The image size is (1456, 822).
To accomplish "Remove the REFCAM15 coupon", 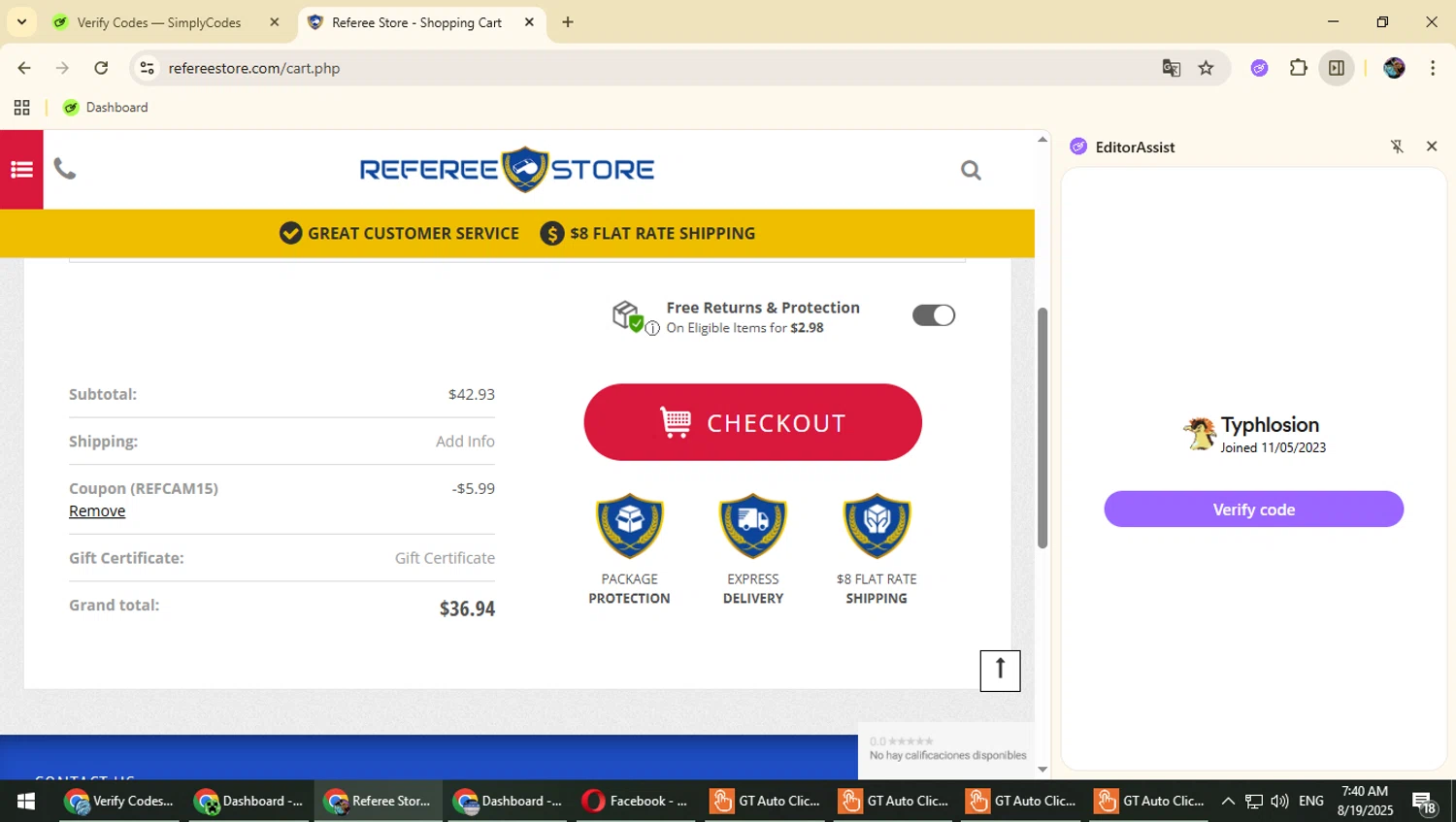I will point(97,511).
